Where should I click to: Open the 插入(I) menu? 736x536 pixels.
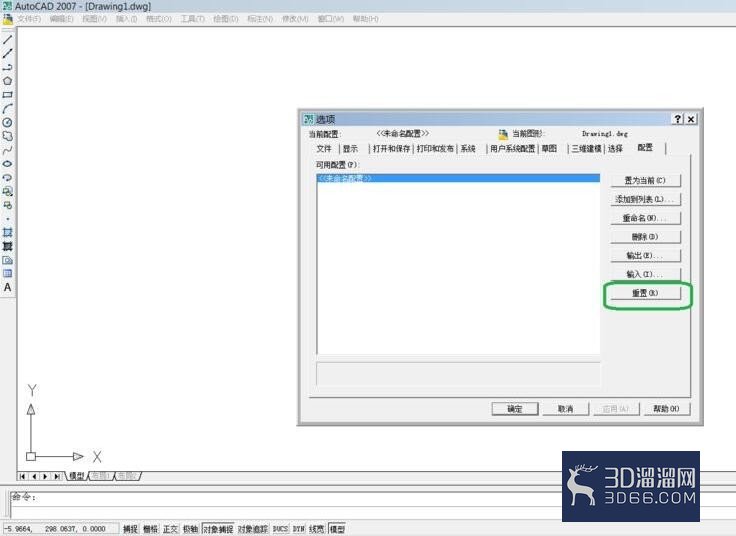pyautogui.click(x=126, y=19)
